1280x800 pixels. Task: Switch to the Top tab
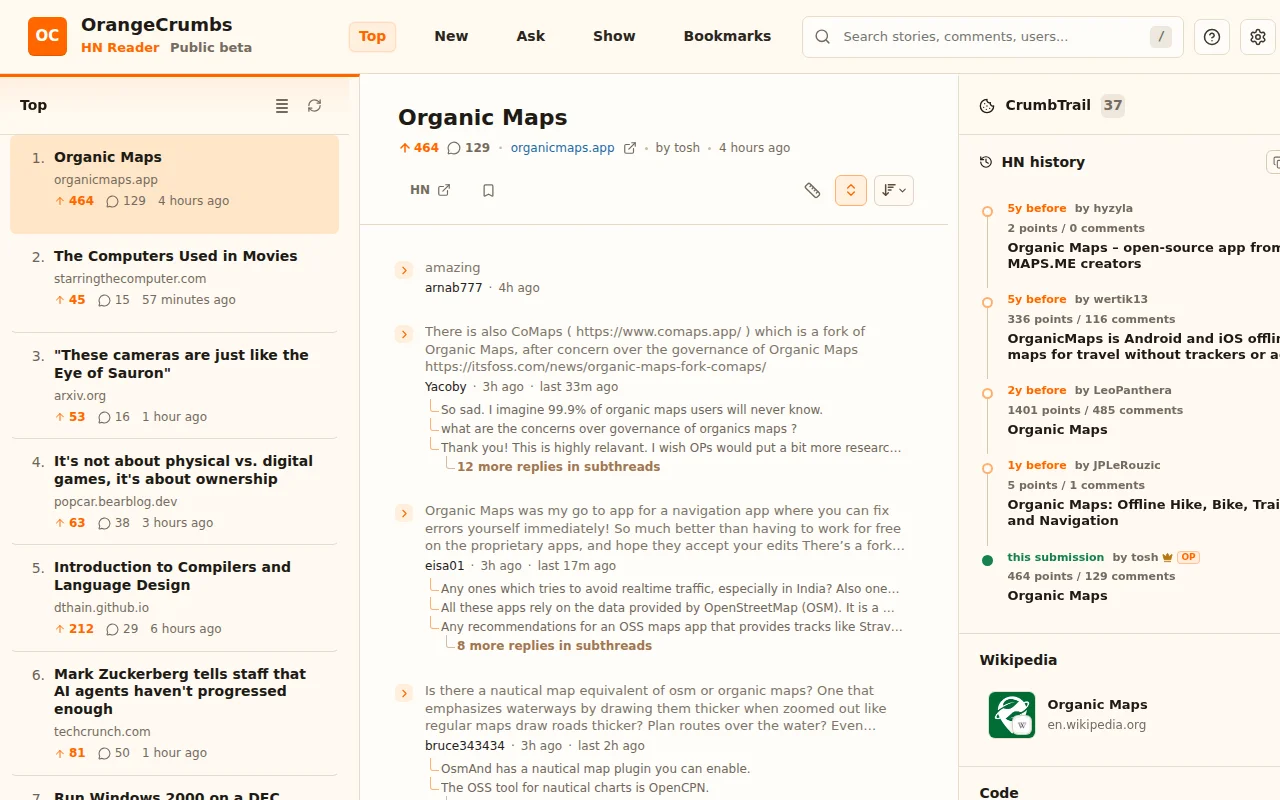click(372, 37)
